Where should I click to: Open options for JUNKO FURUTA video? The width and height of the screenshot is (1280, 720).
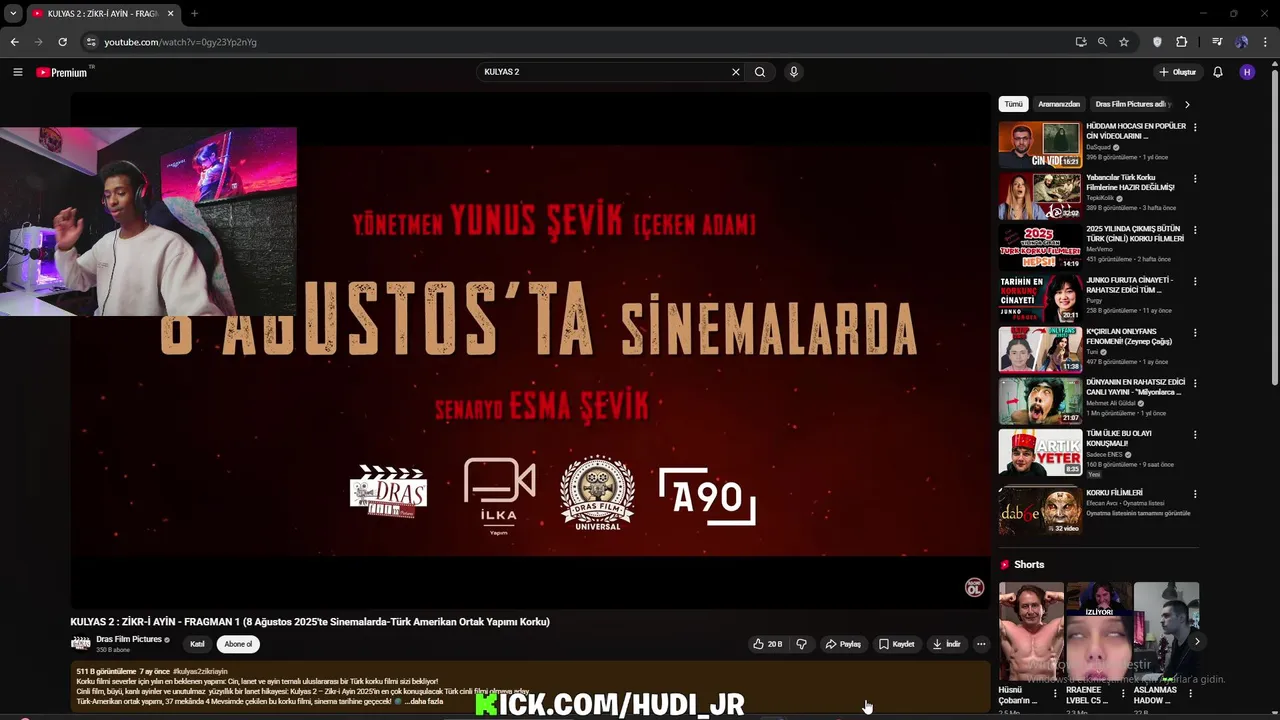tap(1195, 281)
